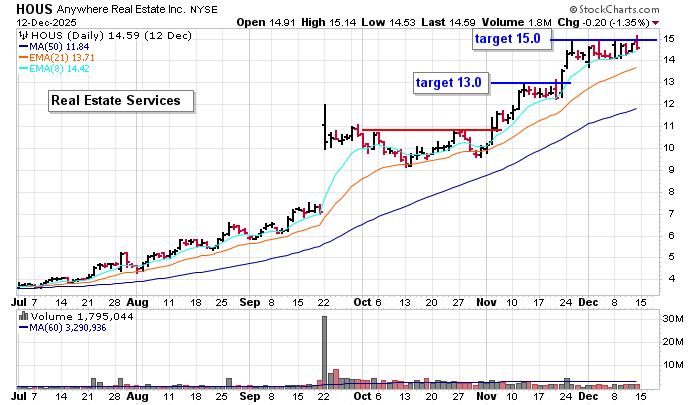The width and height of the screenshot is (700, 405).
Task: Click the 'Anywhere Real Estate Inc.' company name
Action: 135,7
